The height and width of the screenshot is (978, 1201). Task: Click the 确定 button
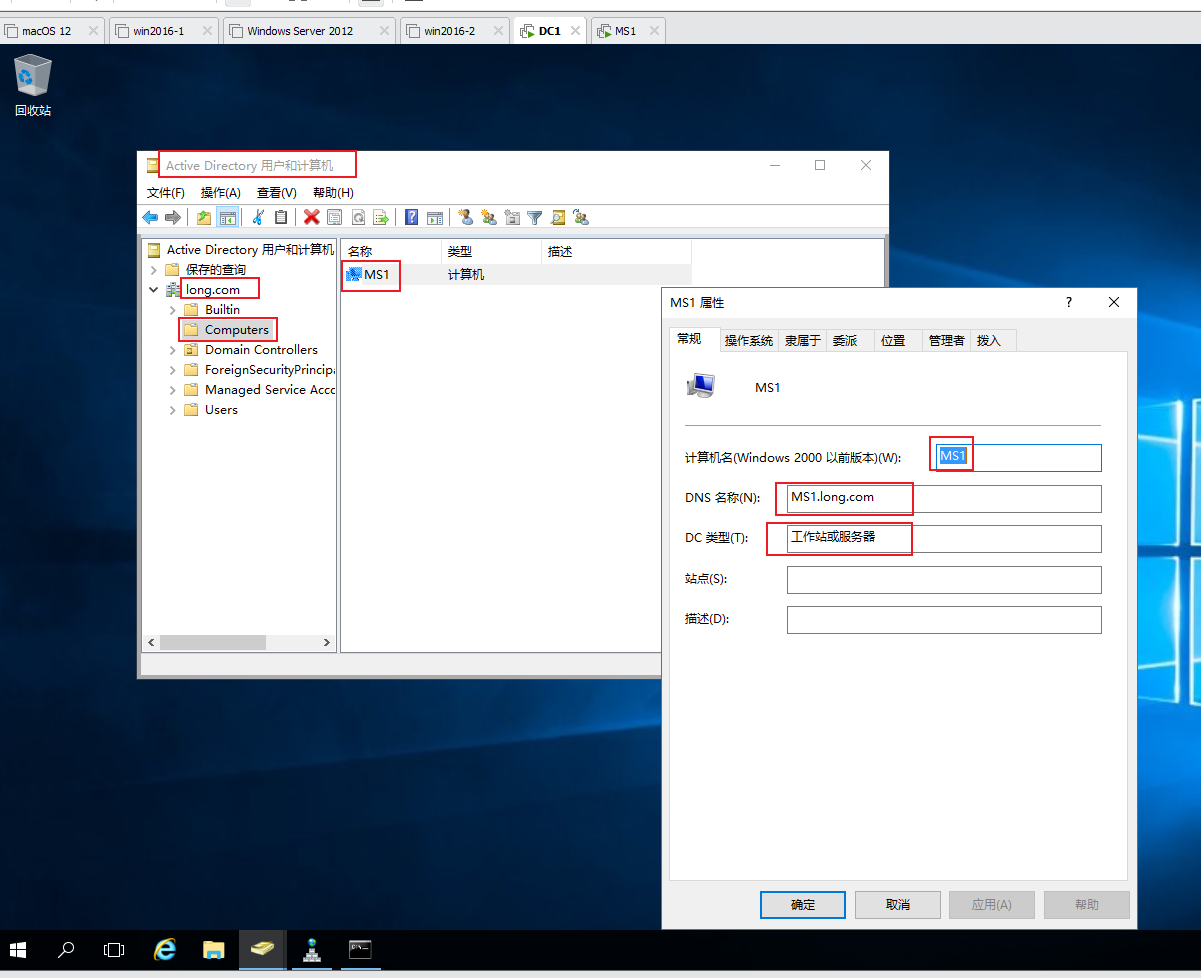803,904
